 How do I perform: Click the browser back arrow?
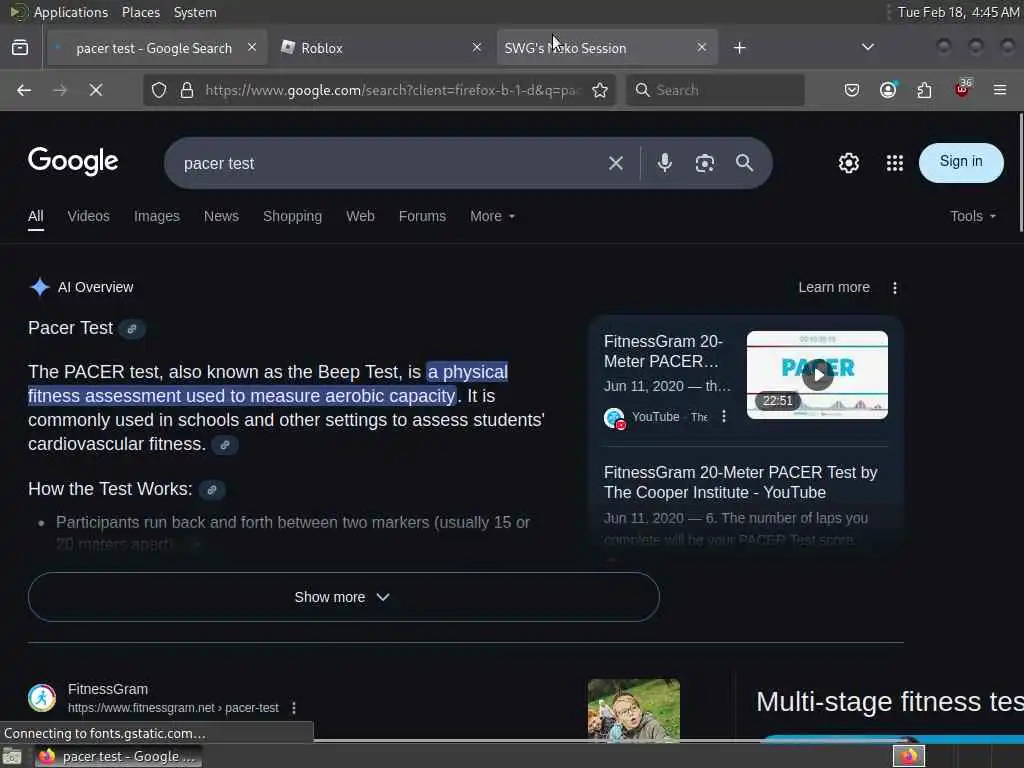24,90
